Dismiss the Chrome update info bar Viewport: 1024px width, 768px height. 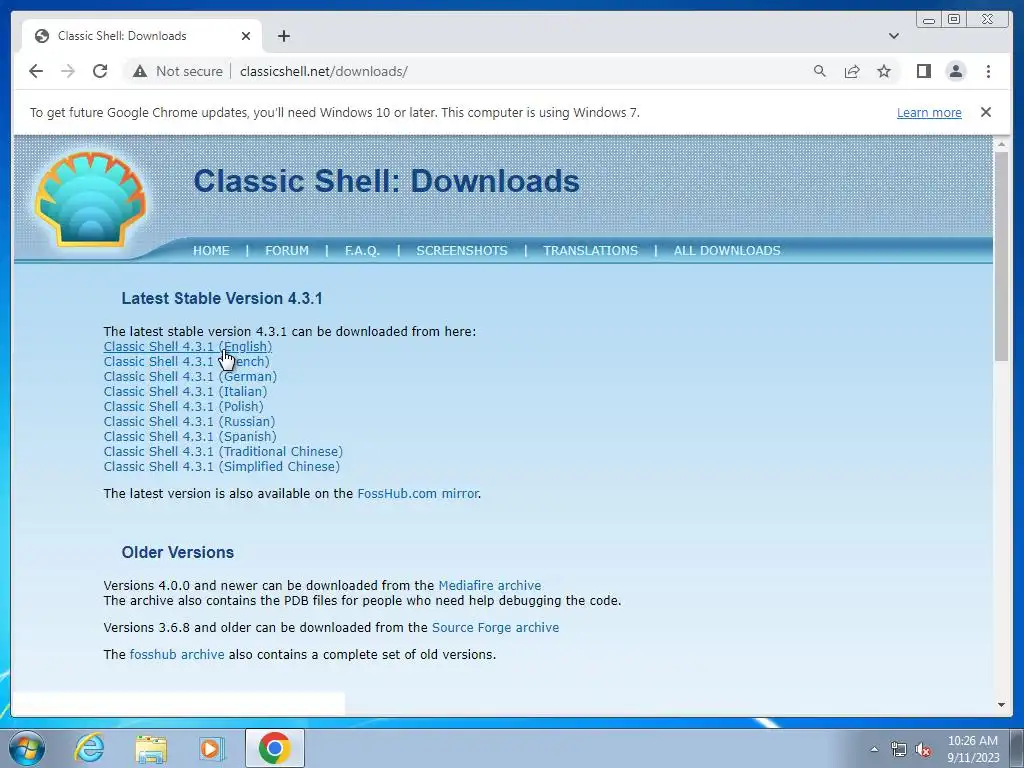[x=986, y=112]
